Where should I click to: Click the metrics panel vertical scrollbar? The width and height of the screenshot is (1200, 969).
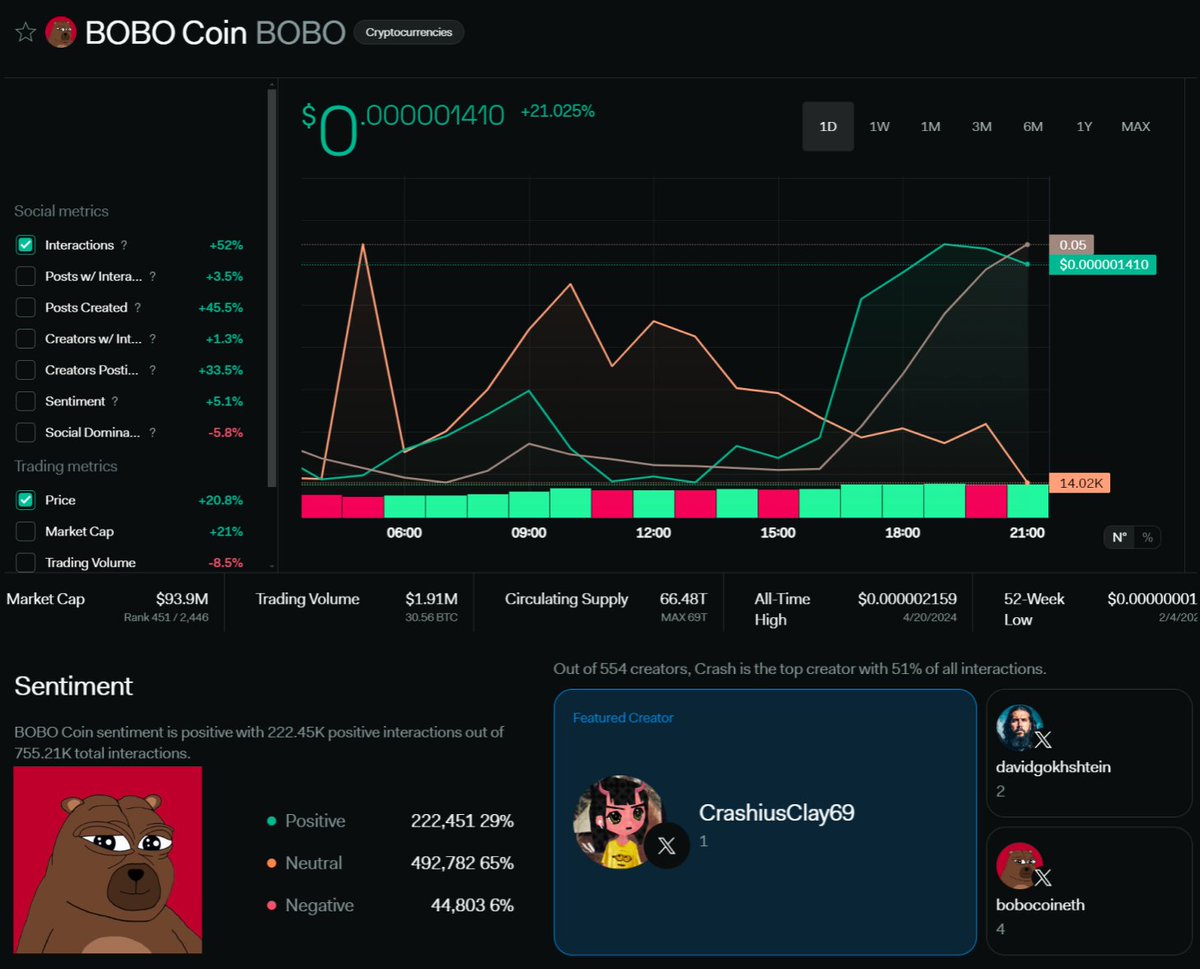click(x=272, y=288)
